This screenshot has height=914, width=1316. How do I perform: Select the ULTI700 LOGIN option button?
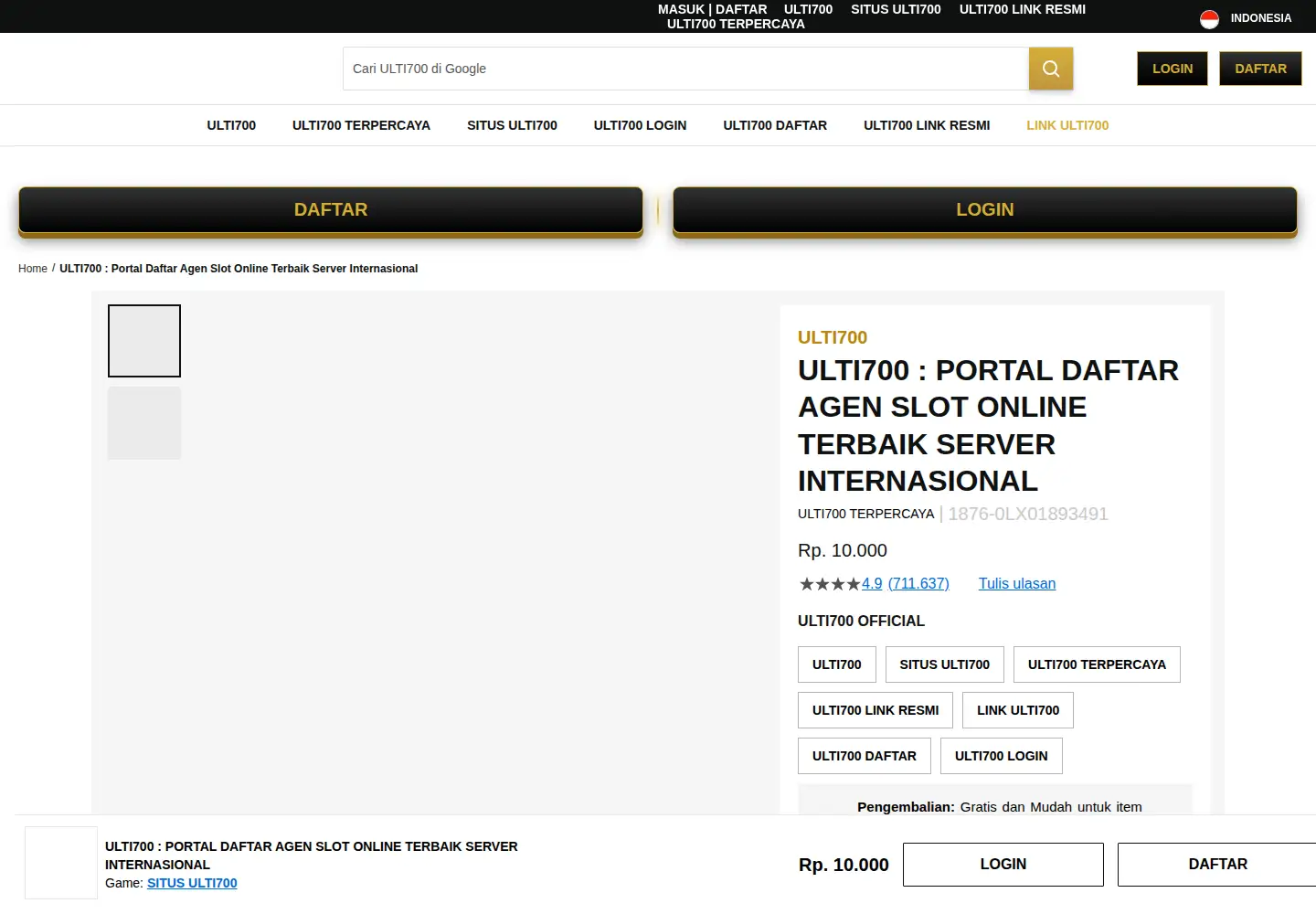click(1002, 756)
